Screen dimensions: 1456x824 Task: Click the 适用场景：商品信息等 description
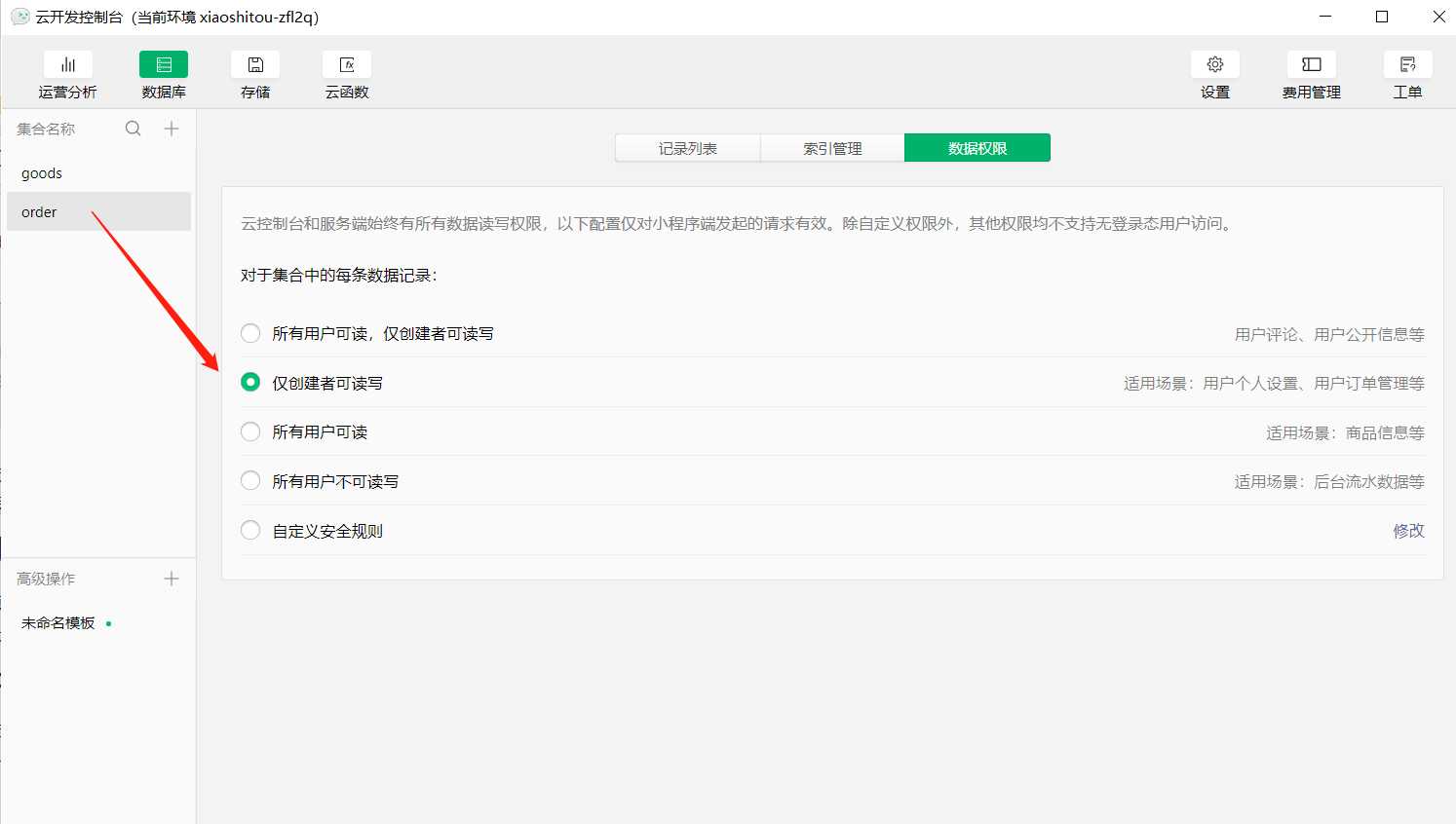pyautogui.click(x=1345, y=432)
